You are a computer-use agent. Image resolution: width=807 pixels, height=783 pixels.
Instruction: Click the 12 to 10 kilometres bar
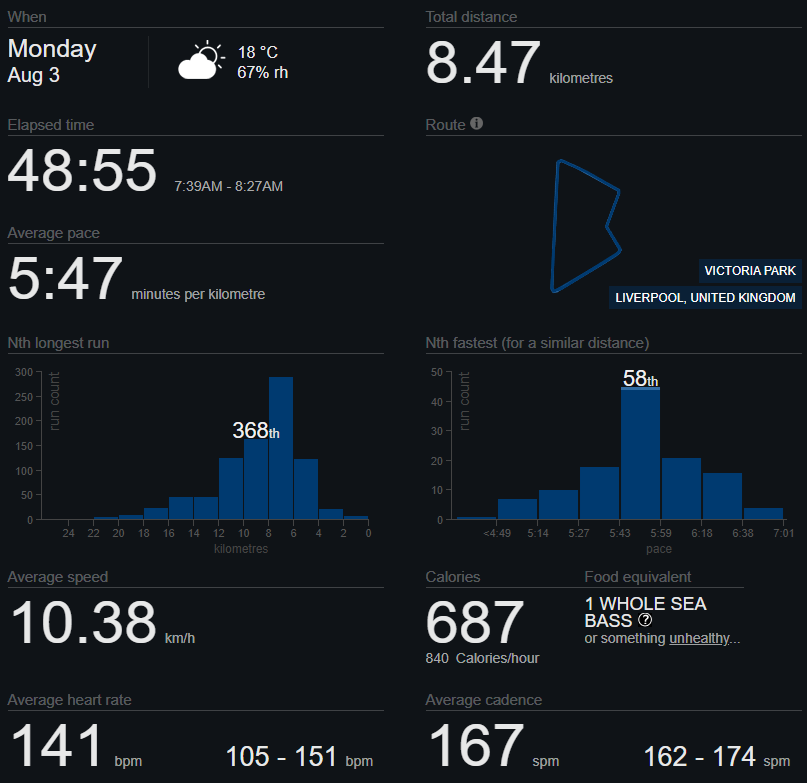(231, 488)
